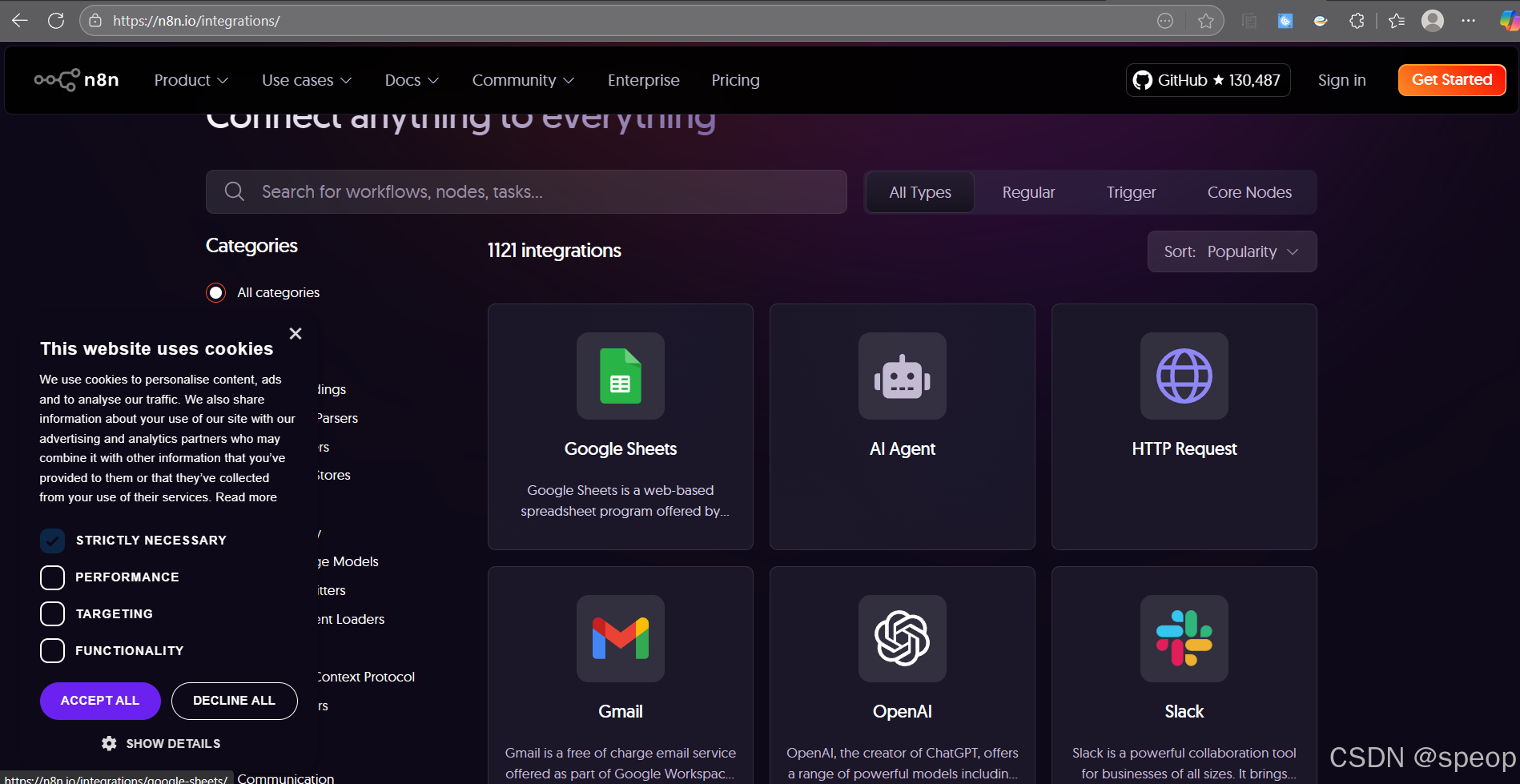Click Decline All cookies
The width and height of the screenshot is (1520, 784).
[x=234, y=701]
